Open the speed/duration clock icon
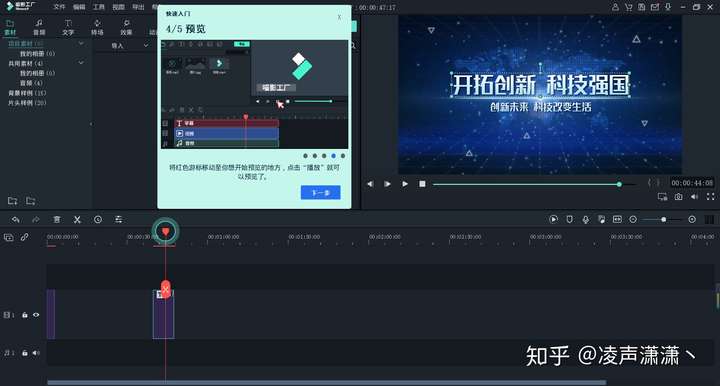720x386 pixels. 98,219
